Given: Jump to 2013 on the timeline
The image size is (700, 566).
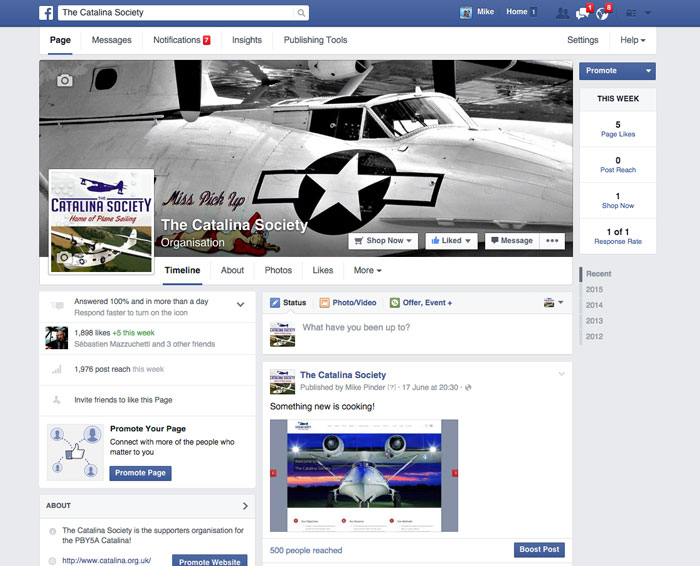Looking at the screenshot, I should coord(594,321).
